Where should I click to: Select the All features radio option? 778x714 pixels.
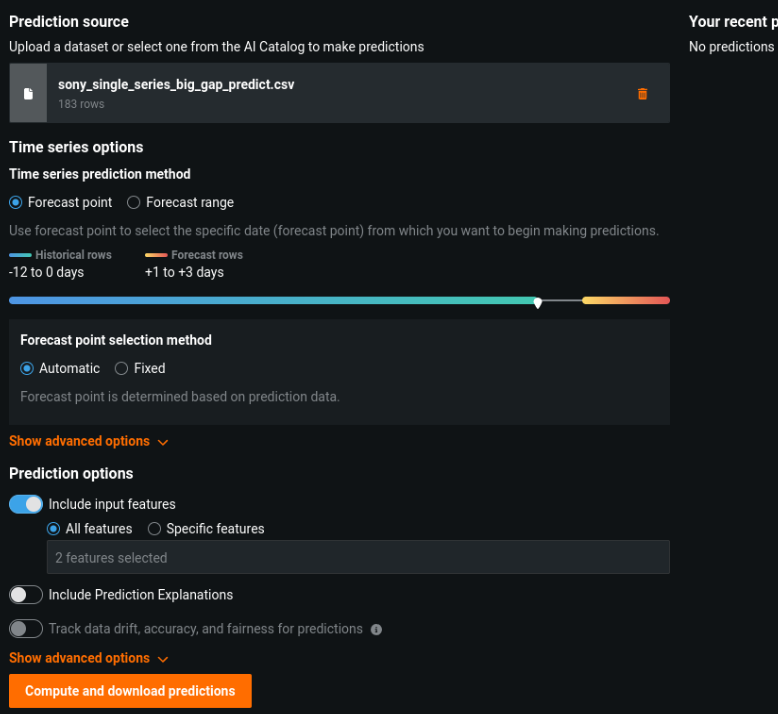coord(54,528)
